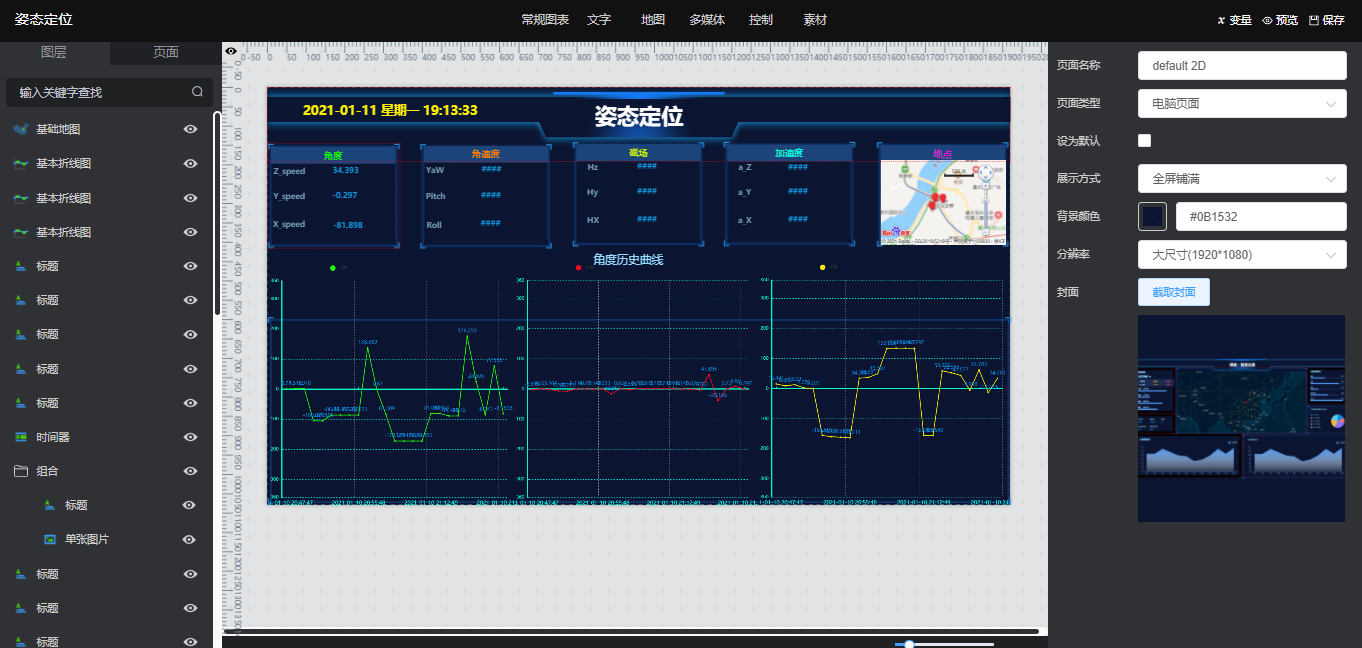Open the 控制 menu
Viewport: 1362px width, 648px height.
tap(761, 20)
